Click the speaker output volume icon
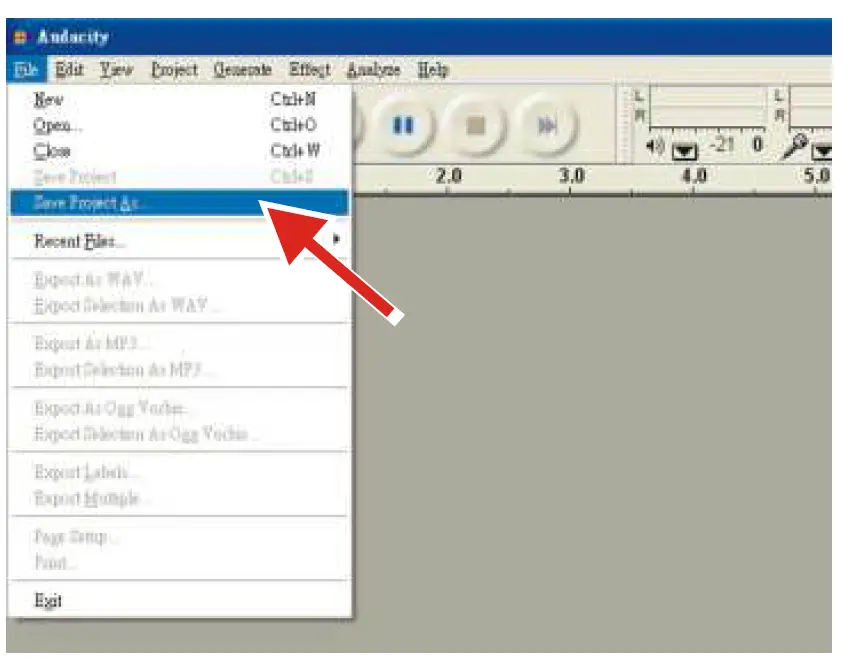 pyautogui.click(x=656, y=146)
